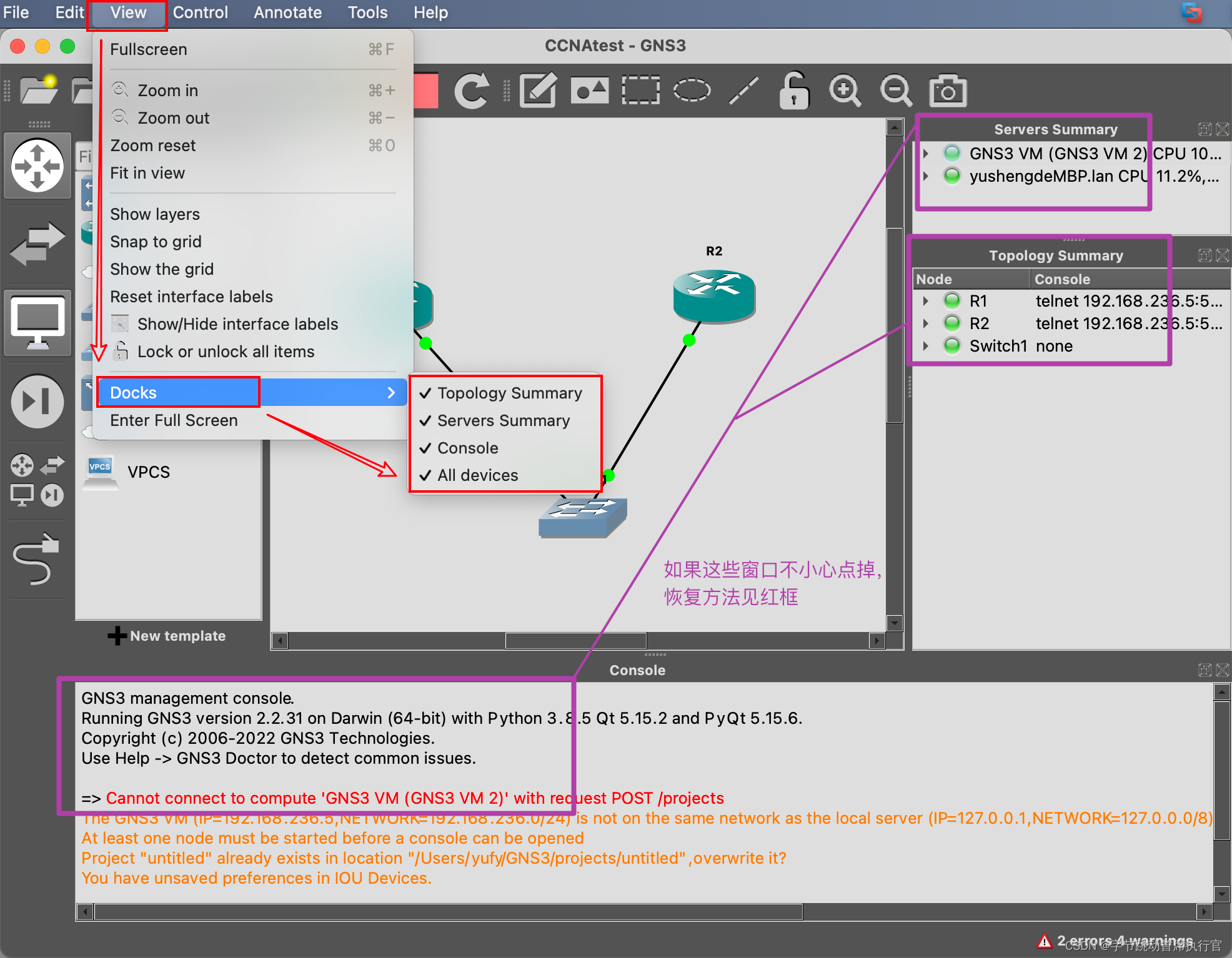Open the Tools menu
The width and height of the screenshot is (1232, 958).
[x=367, y=12]
